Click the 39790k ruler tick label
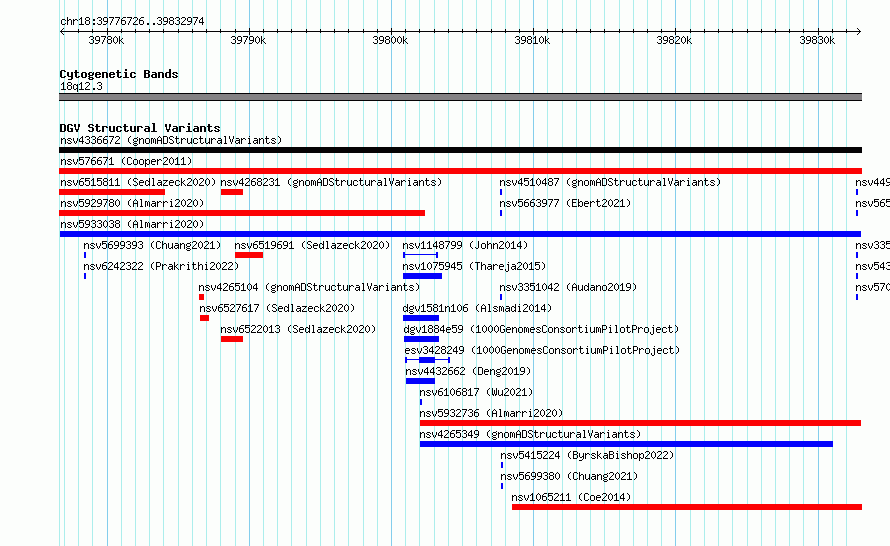This screenshot has height=546, width=890. [248, 40]
